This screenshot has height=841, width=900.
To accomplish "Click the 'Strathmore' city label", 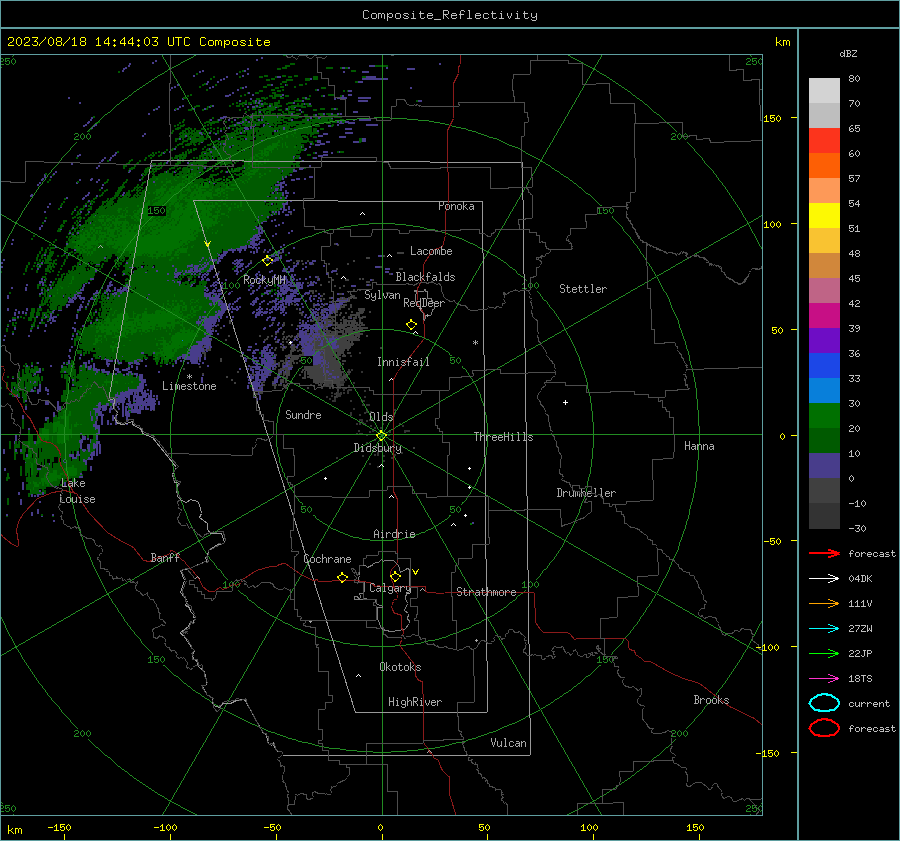I will pyautogui.click(x=486, y=592).
